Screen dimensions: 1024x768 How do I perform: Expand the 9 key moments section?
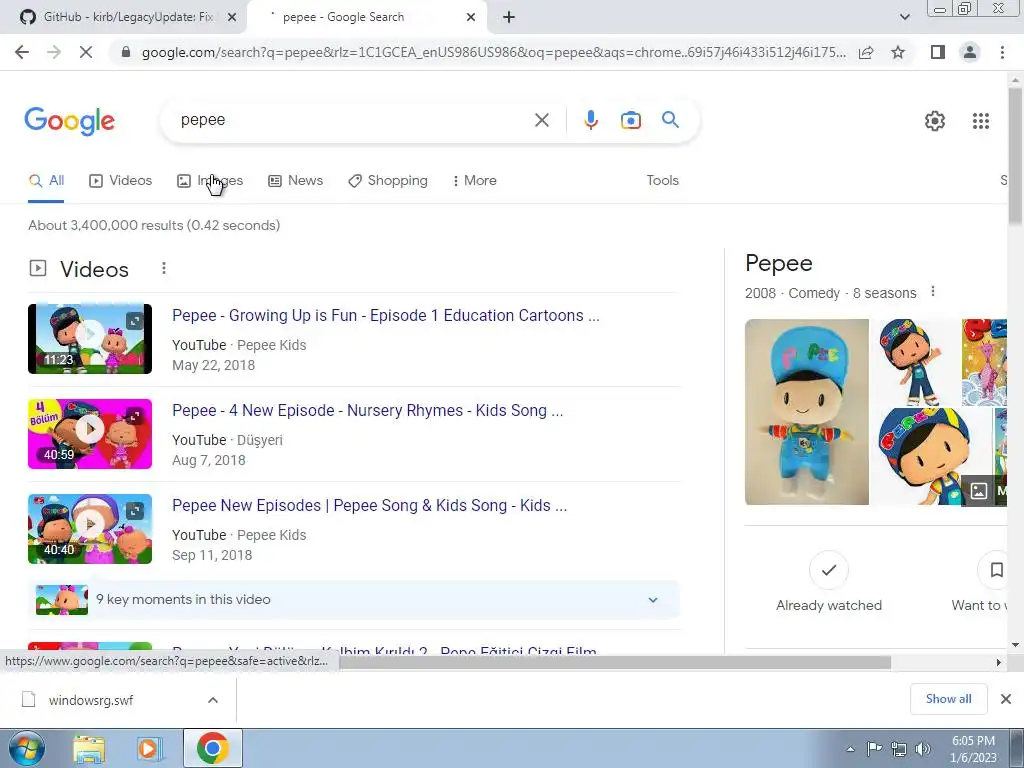[x=354, y=600]
